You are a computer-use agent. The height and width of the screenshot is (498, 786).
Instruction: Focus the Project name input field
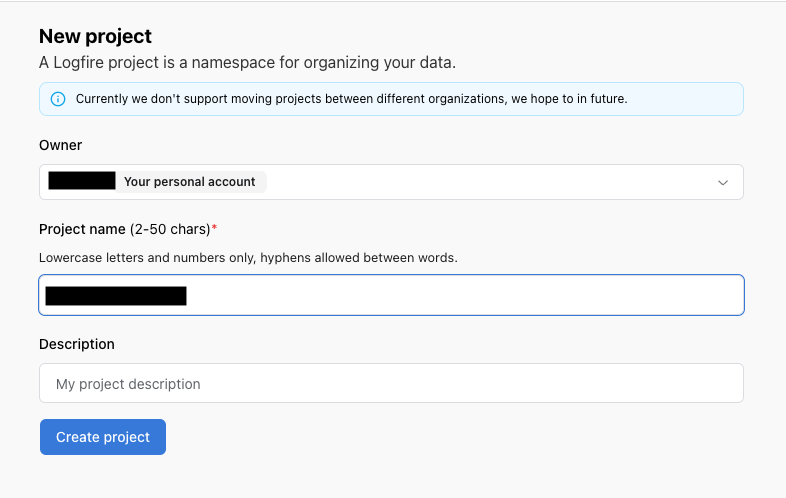click(391, 295)
